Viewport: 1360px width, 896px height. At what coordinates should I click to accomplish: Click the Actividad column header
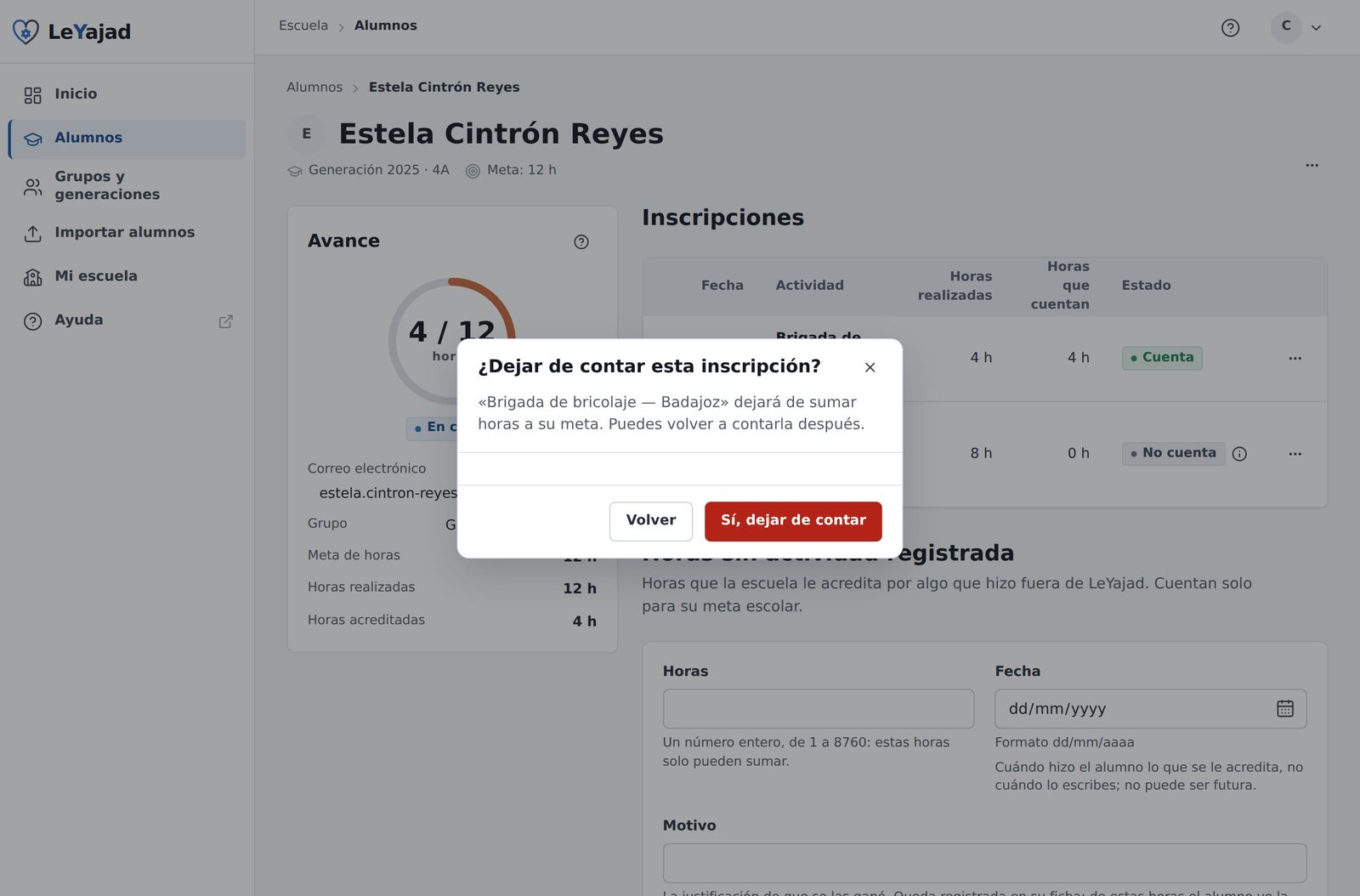(x=809, y=286)
